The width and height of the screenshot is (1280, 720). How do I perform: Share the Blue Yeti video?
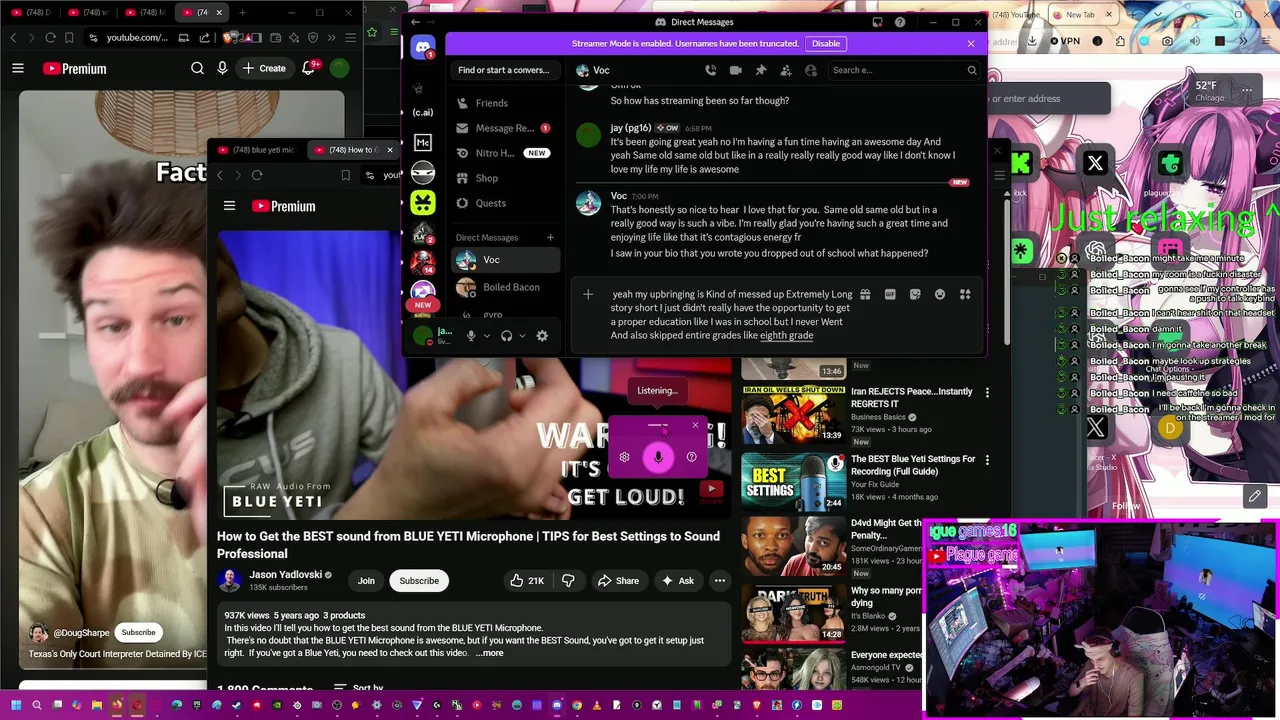(x=617, y=581)
